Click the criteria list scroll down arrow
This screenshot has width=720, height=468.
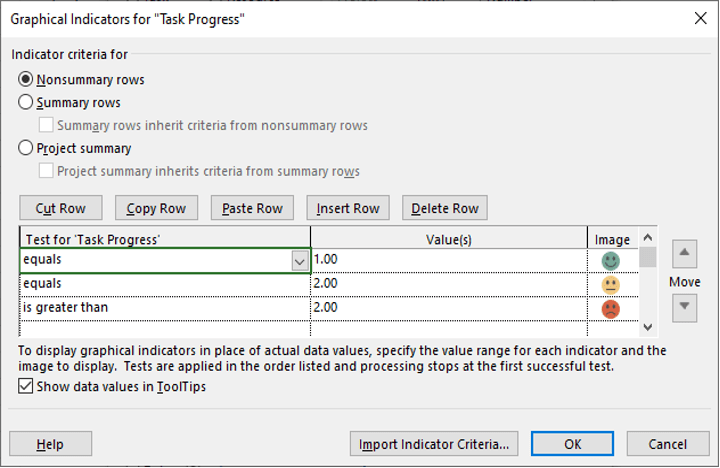point(647,327)
